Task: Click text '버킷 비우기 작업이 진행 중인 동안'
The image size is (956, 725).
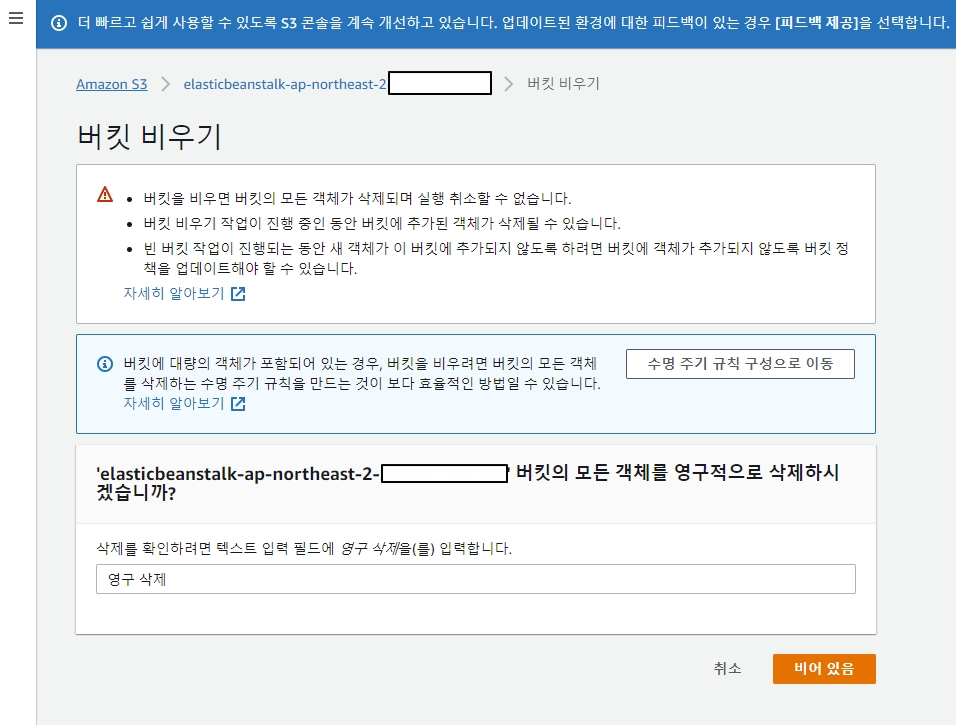Action: 250,223
